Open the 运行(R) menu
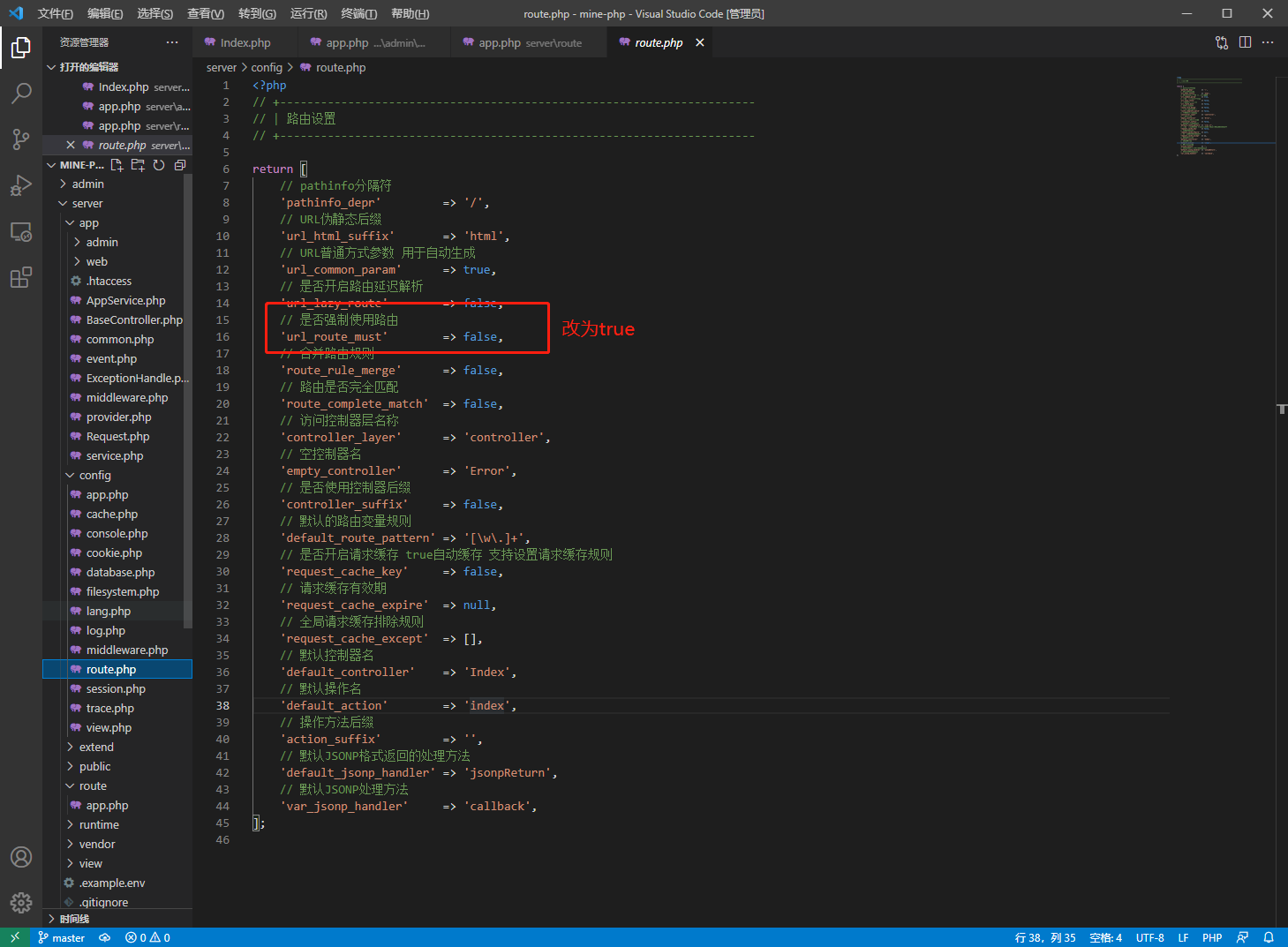The width and height of the screenshot is (1288, 947). coord(308,13)
